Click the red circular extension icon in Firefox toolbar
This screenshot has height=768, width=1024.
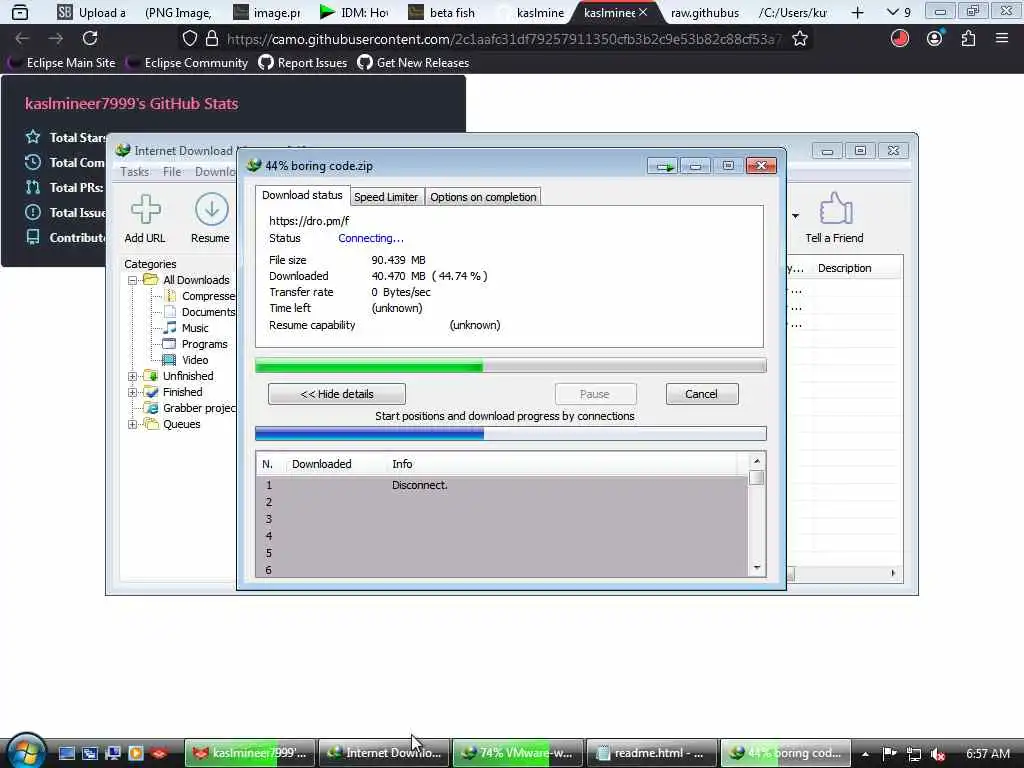pyautogui.click(x=900, y=39)
